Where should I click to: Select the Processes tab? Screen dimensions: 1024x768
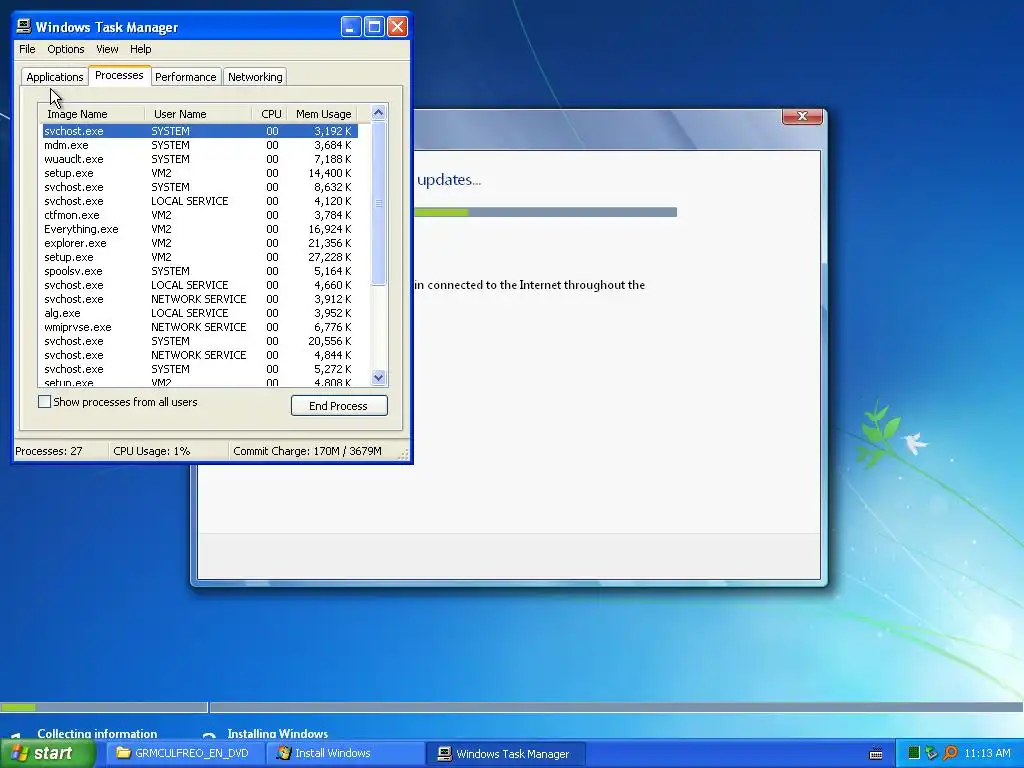120,75
